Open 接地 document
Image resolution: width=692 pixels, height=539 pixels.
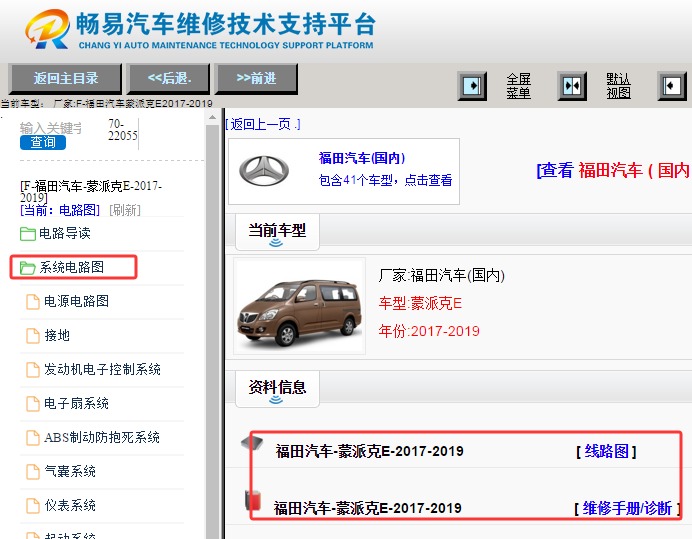tap(57, 335)
